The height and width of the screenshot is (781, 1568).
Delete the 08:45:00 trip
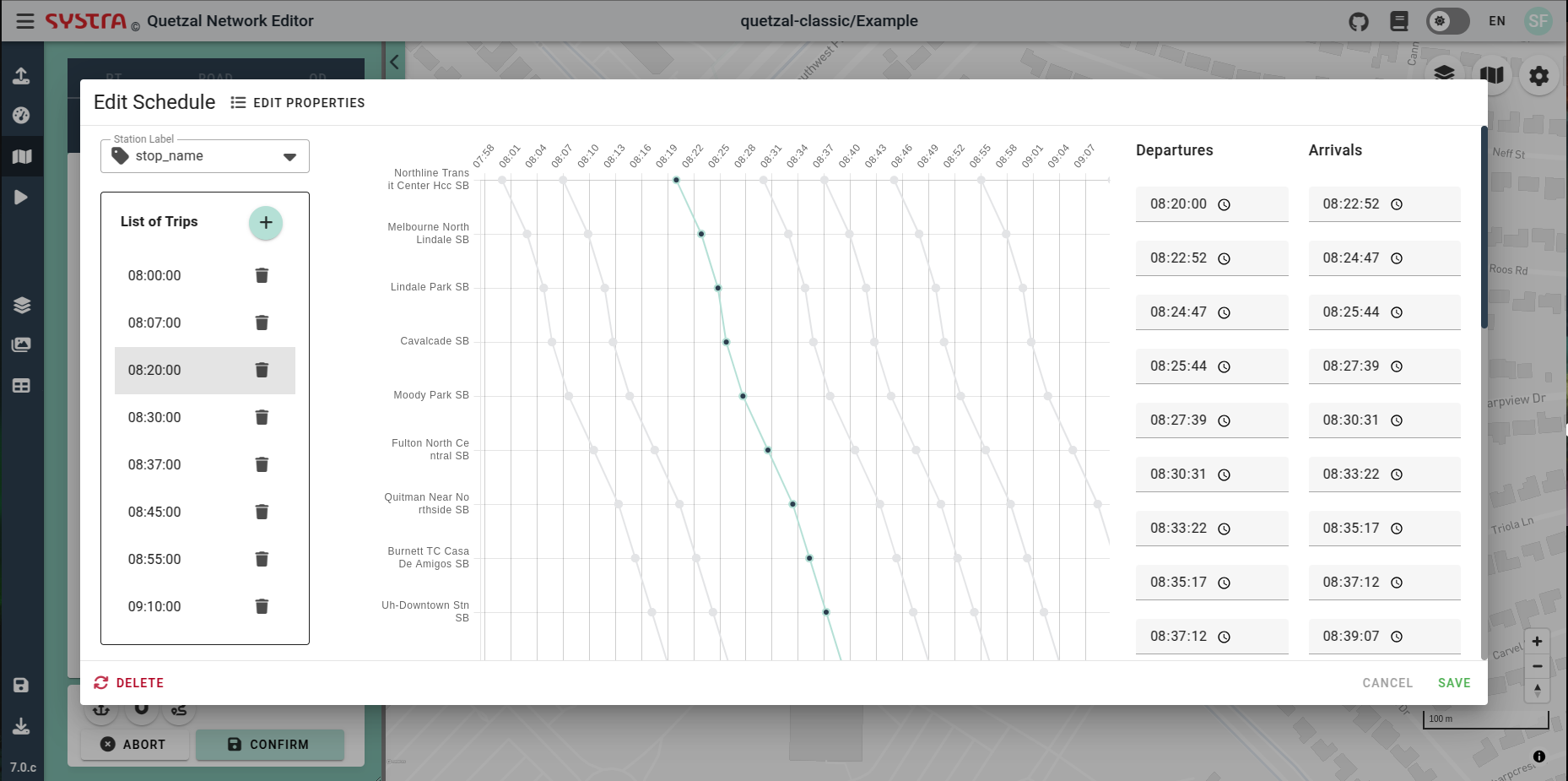[262, 512]
